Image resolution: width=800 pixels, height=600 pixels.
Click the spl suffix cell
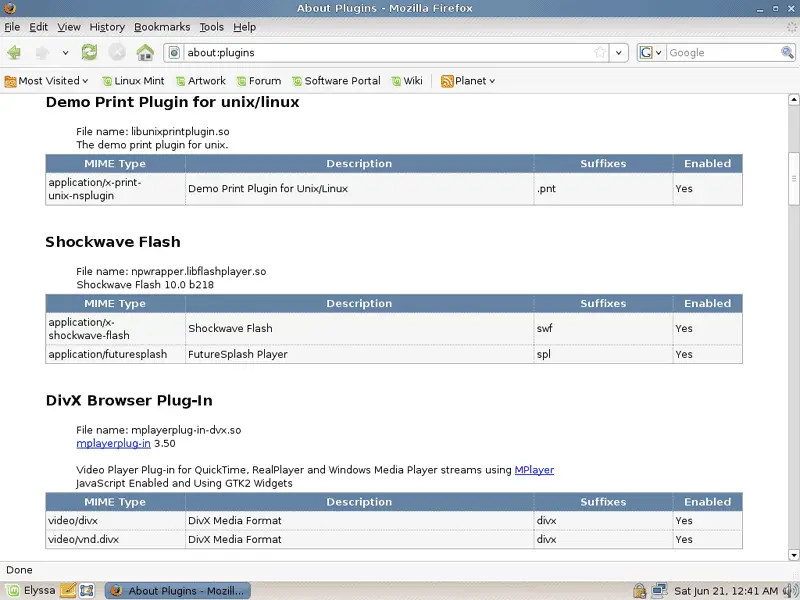603,354
